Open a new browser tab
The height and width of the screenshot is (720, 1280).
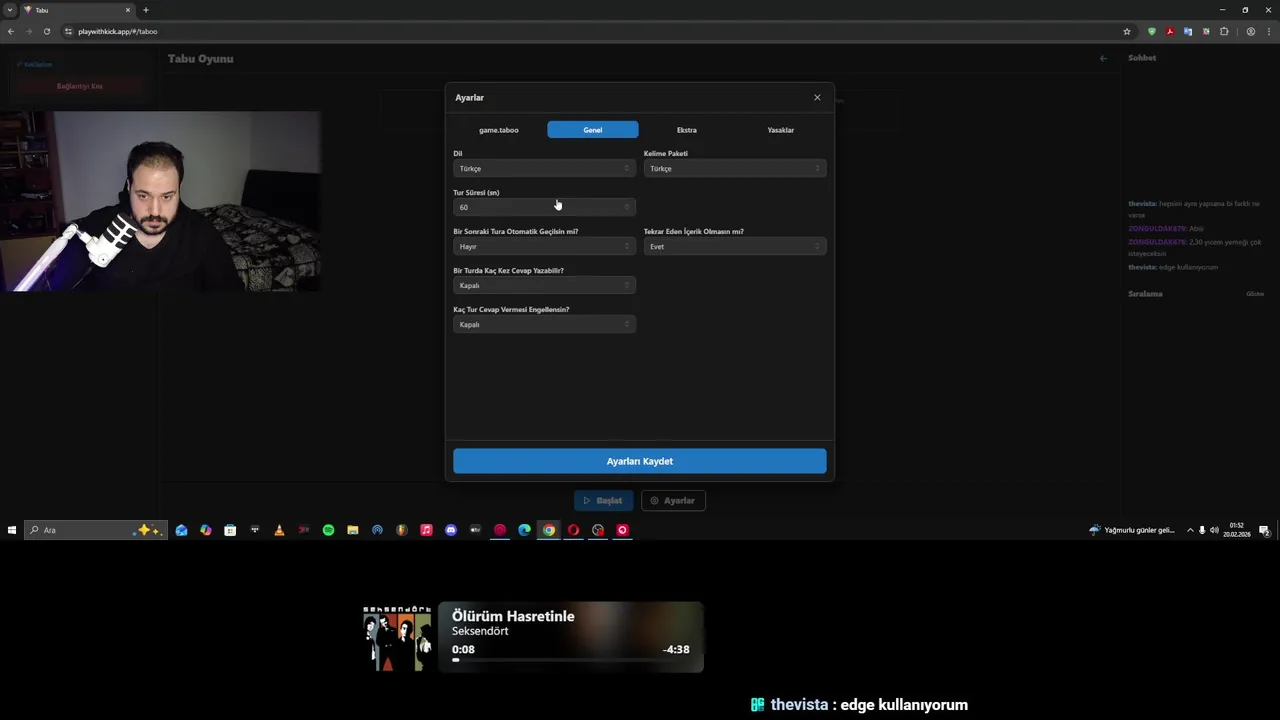(x=146, y=10)
